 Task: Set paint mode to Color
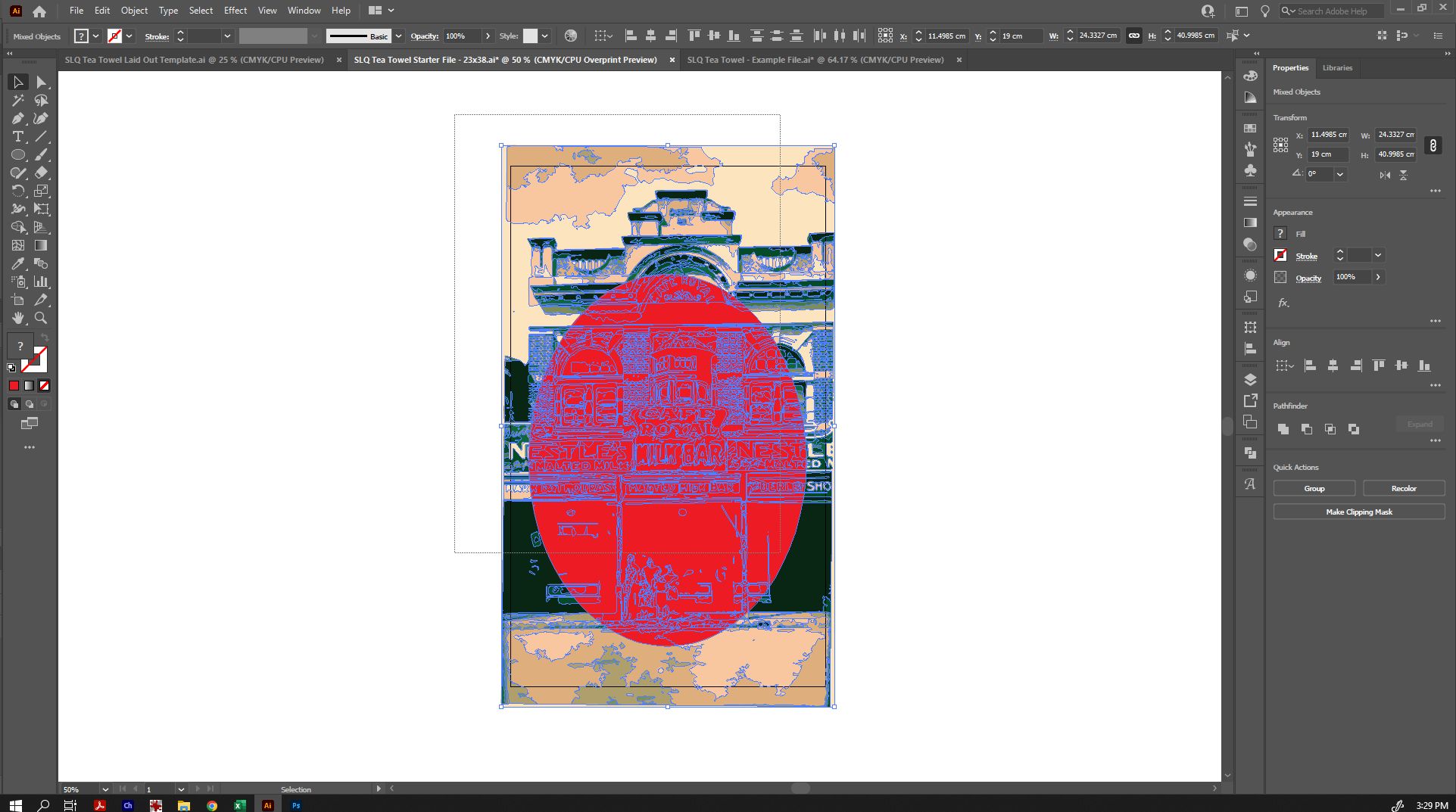coord(14,386)
